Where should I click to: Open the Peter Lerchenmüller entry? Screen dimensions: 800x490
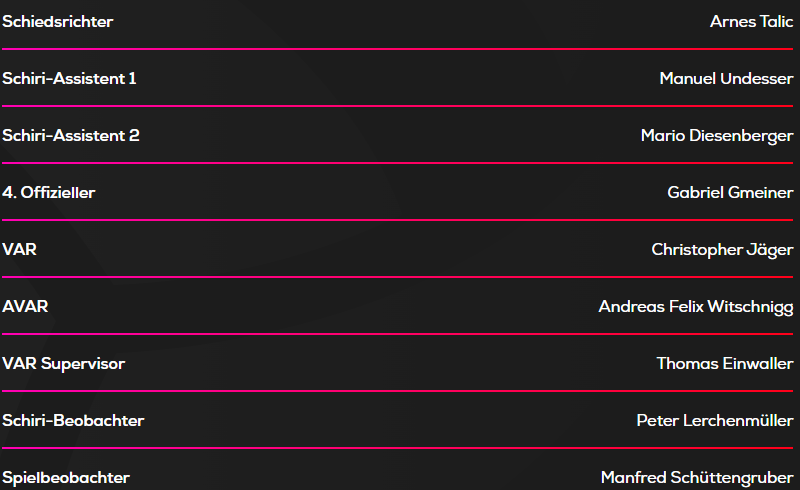point(714,421)
